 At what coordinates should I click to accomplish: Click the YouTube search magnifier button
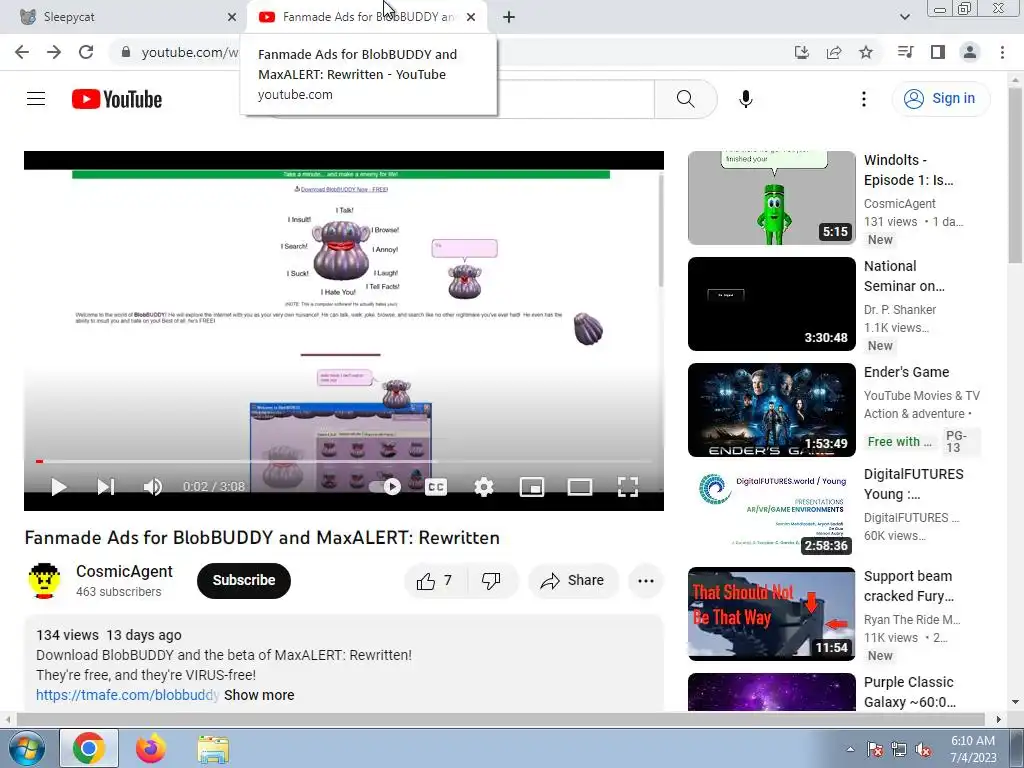685,99
